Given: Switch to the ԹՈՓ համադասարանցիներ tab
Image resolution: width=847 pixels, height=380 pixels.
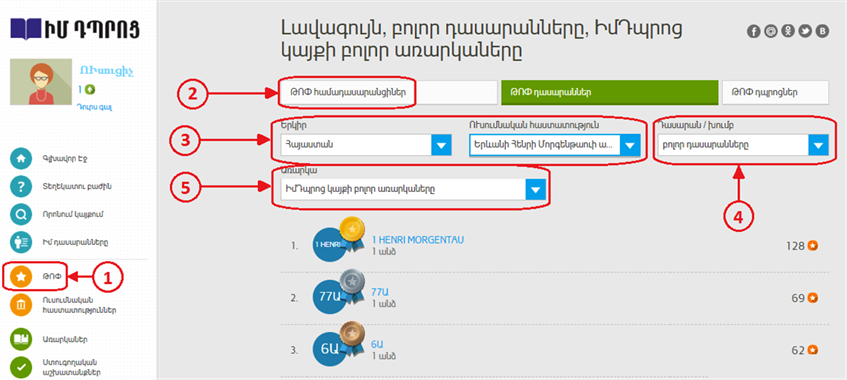Looking at the screenshot, I should pos(389,92).
